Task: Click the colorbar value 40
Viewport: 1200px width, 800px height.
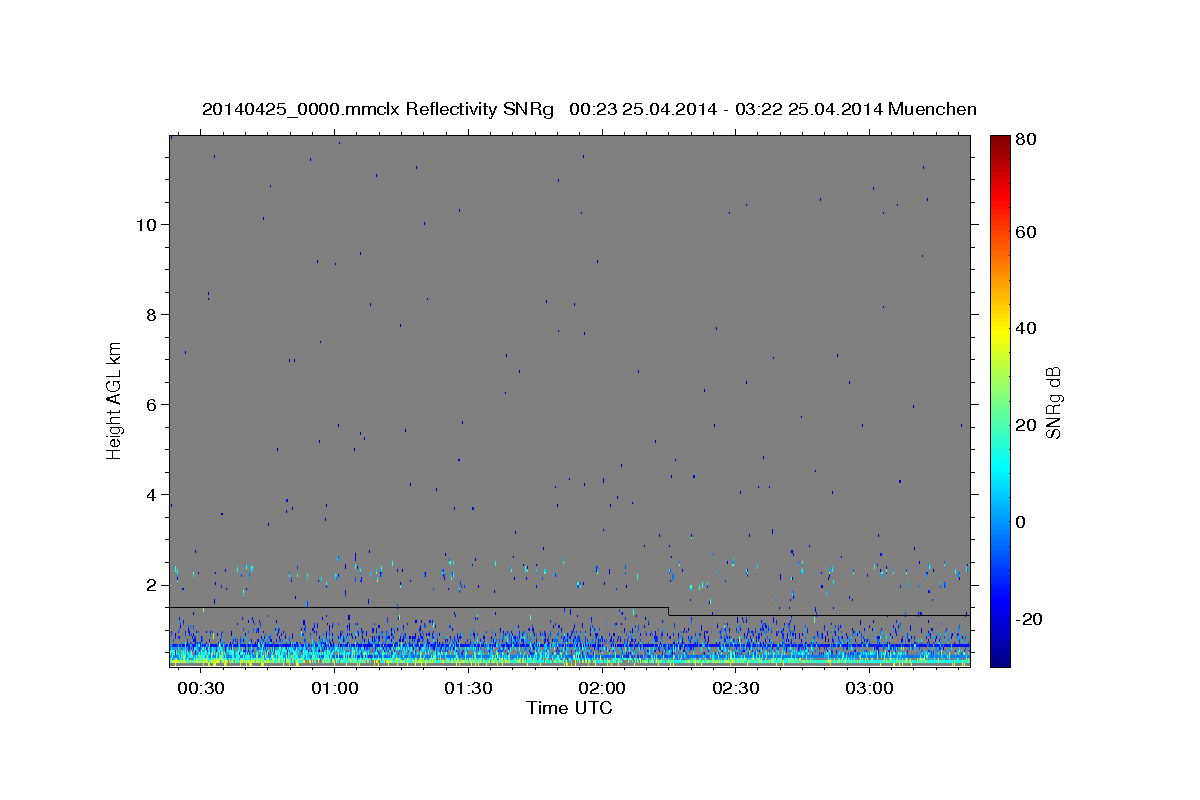Action: click(1027, 328)
